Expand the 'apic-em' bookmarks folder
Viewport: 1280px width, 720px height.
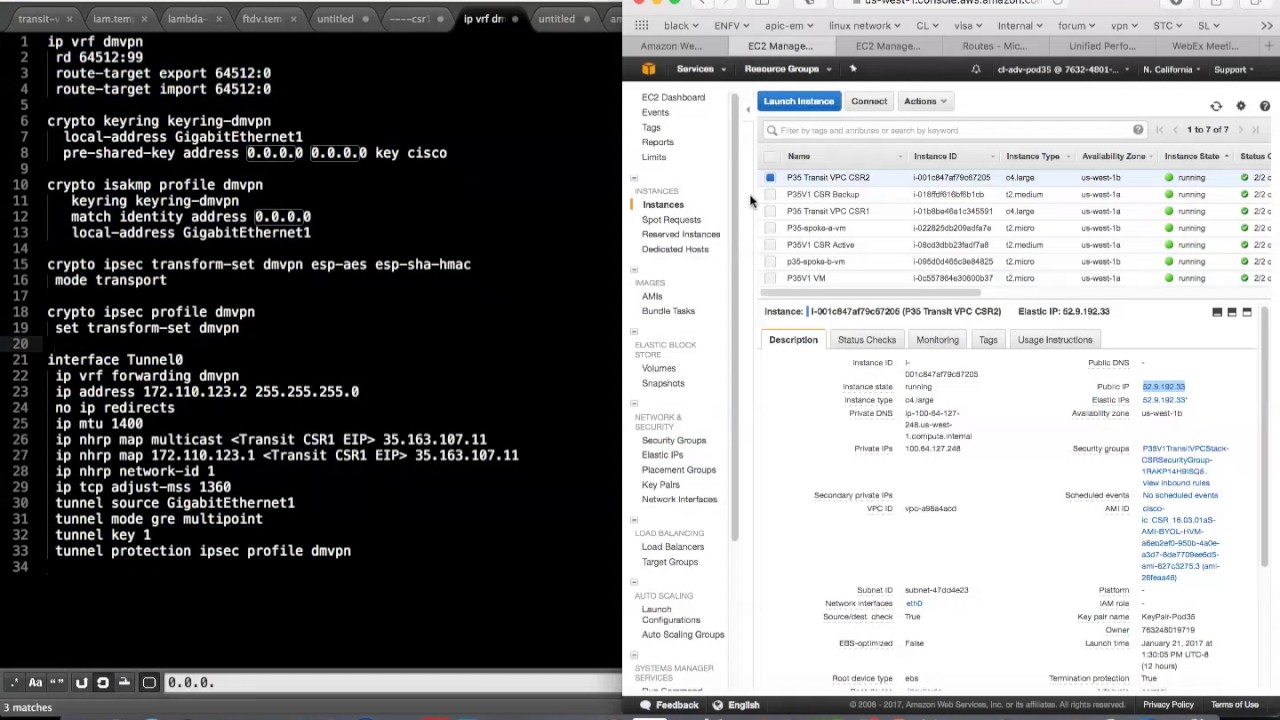[788, 25]
